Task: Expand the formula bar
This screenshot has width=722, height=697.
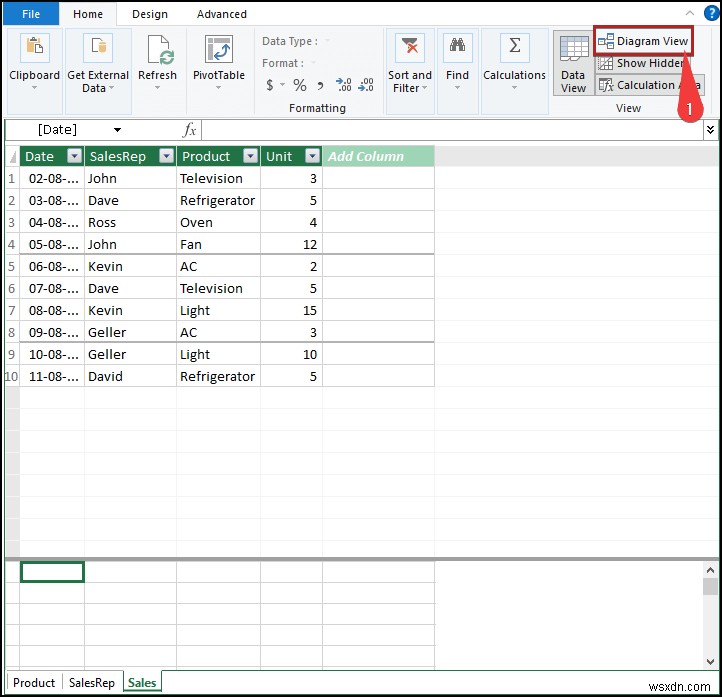Action: point(710,130)
